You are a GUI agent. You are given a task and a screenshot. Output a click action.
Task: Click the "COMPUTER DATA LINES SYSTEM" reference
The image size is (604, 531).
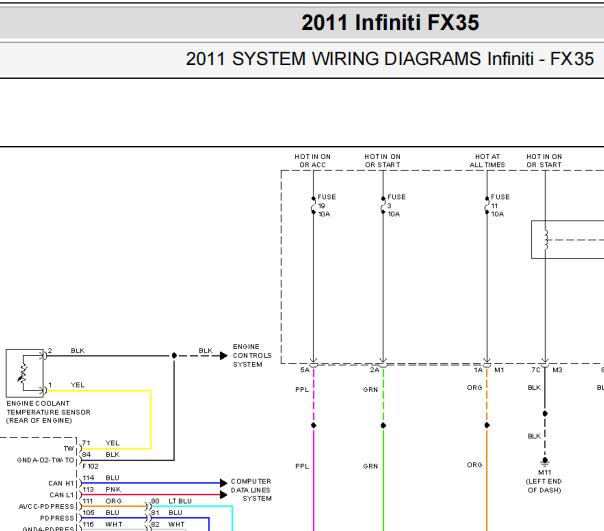pos(251,490)
